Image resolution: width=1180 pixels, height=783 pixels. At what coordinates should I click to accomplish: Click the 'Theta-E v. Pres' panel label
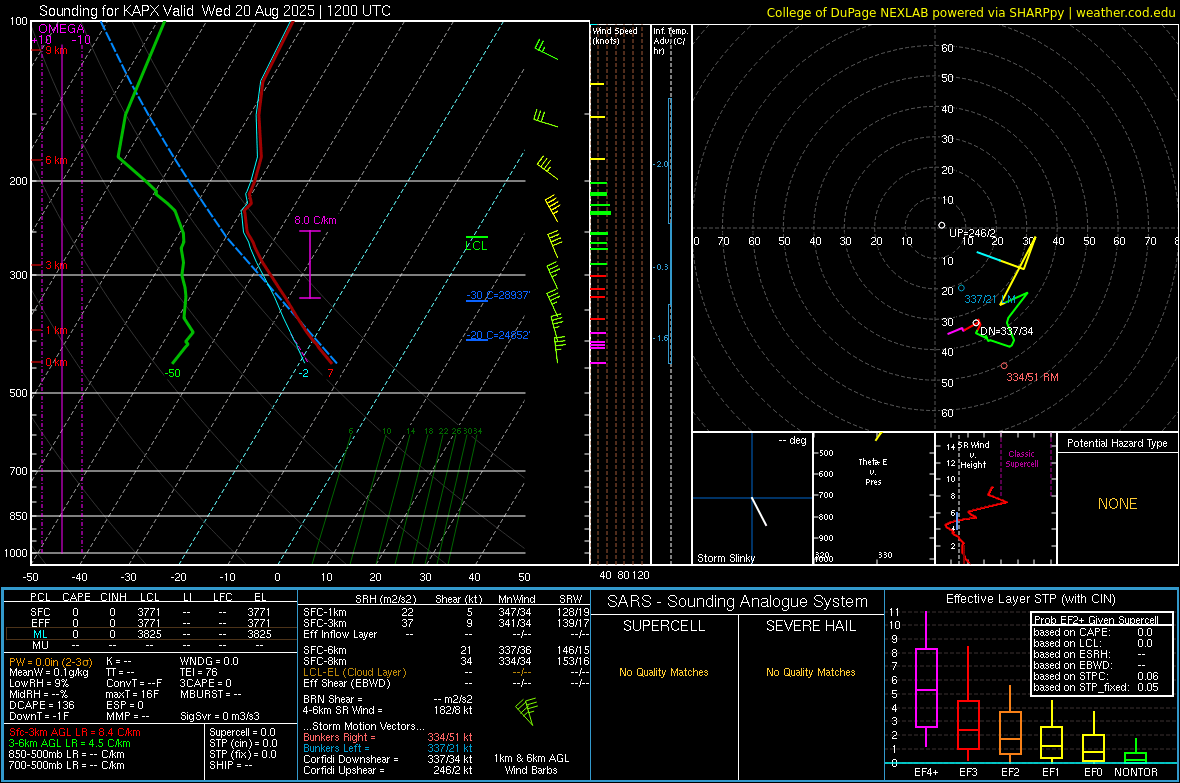pyautogui.click(x=873, y=471)
